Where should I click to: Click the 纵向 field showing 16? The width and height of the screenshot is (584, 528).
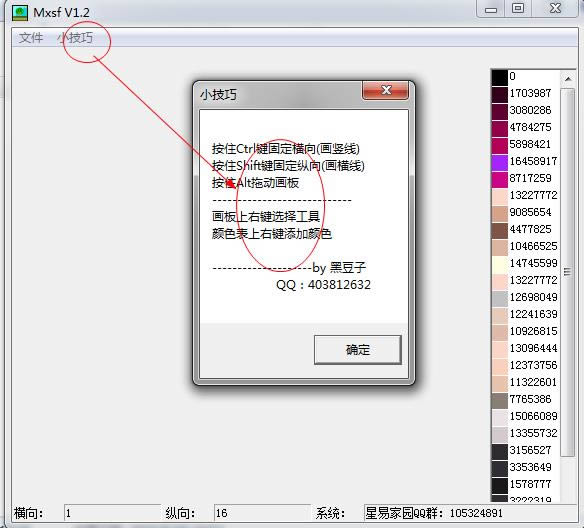pos(262,513)
